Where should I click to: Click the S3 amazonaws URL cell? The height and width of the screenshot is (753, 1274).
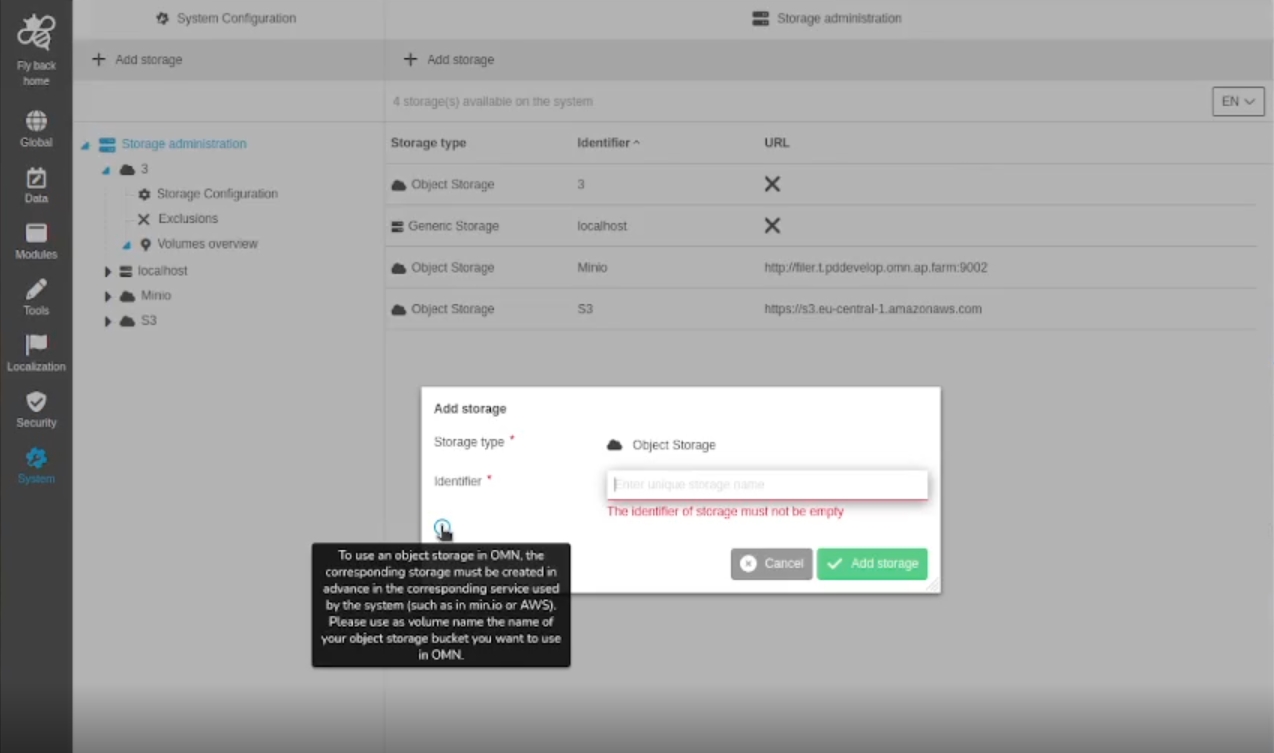[x=873, y=309]
